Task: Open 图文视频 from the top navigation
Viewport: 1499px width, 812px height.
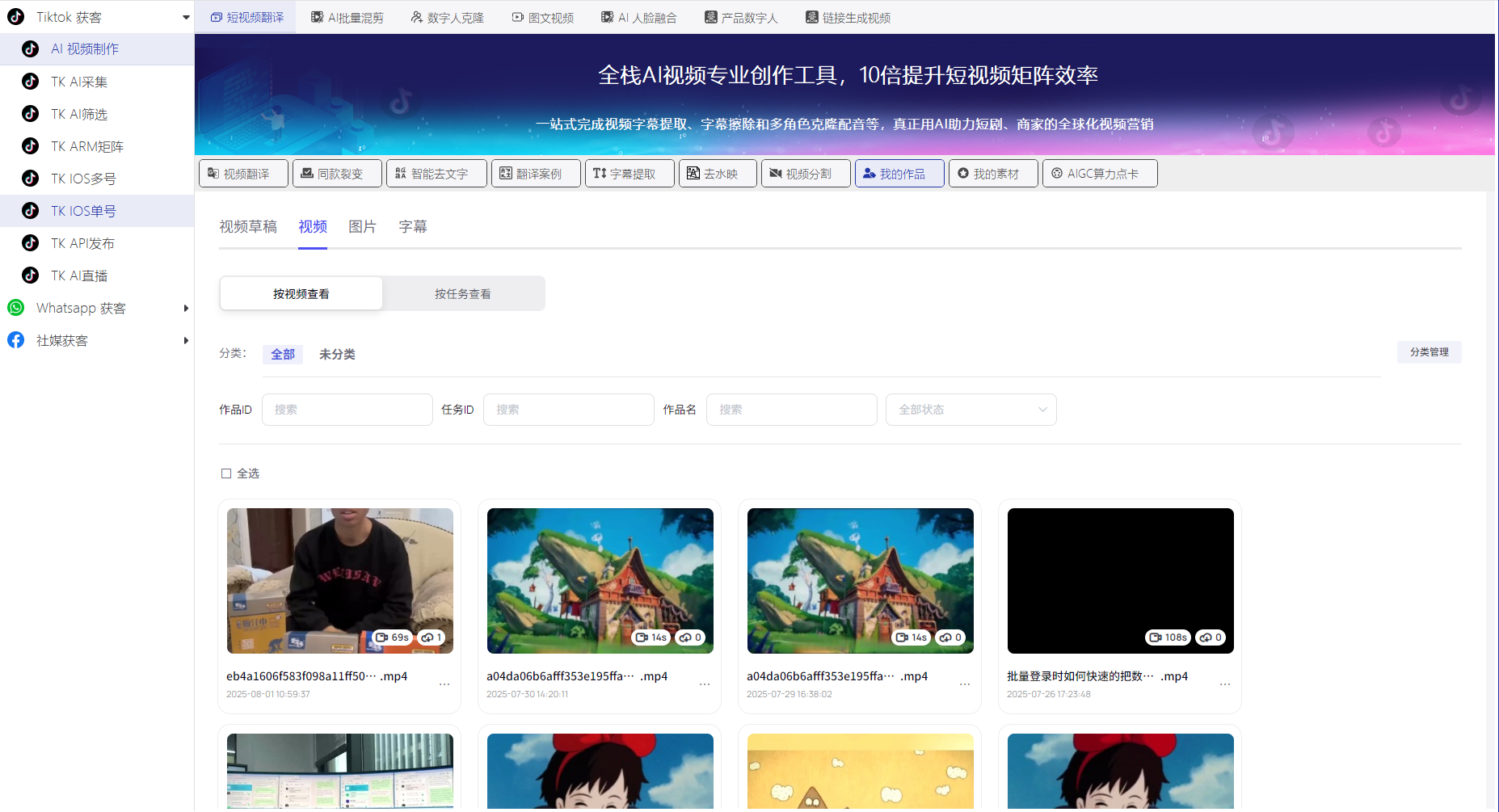Action: 542,16
